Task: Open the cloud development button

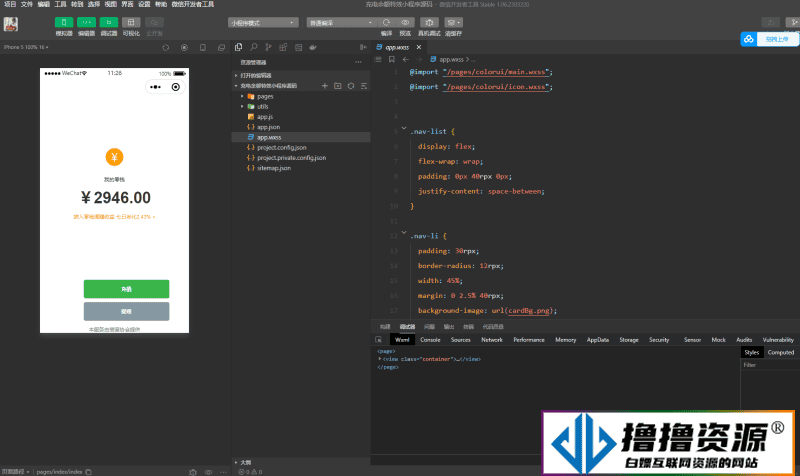Action: coord(154,22)
